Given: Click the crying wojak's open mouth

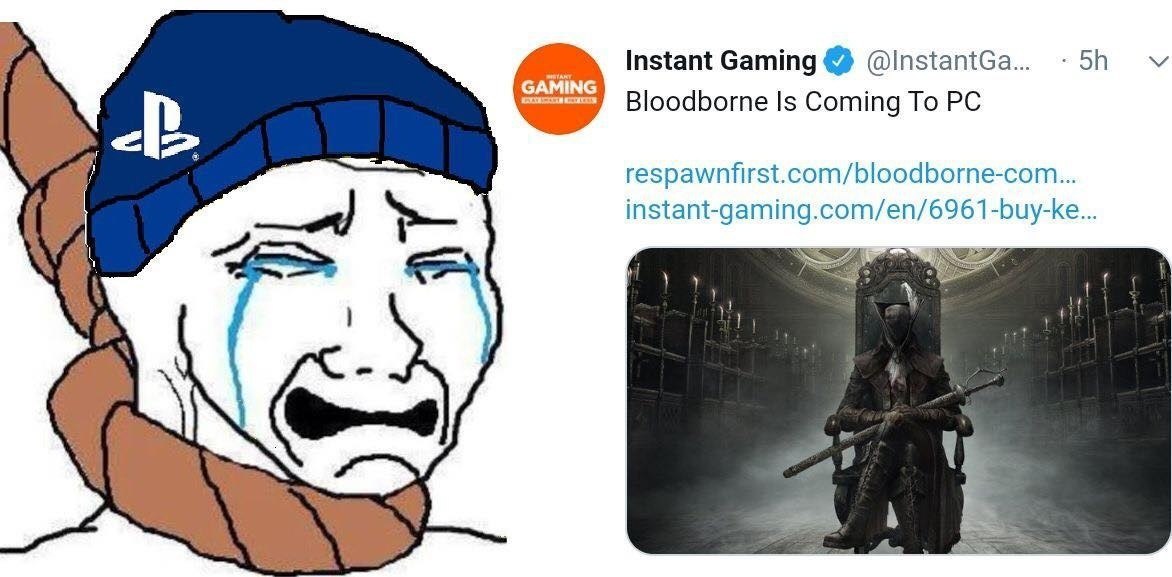Looking at the screenshot, I should (x=361, y=414).
